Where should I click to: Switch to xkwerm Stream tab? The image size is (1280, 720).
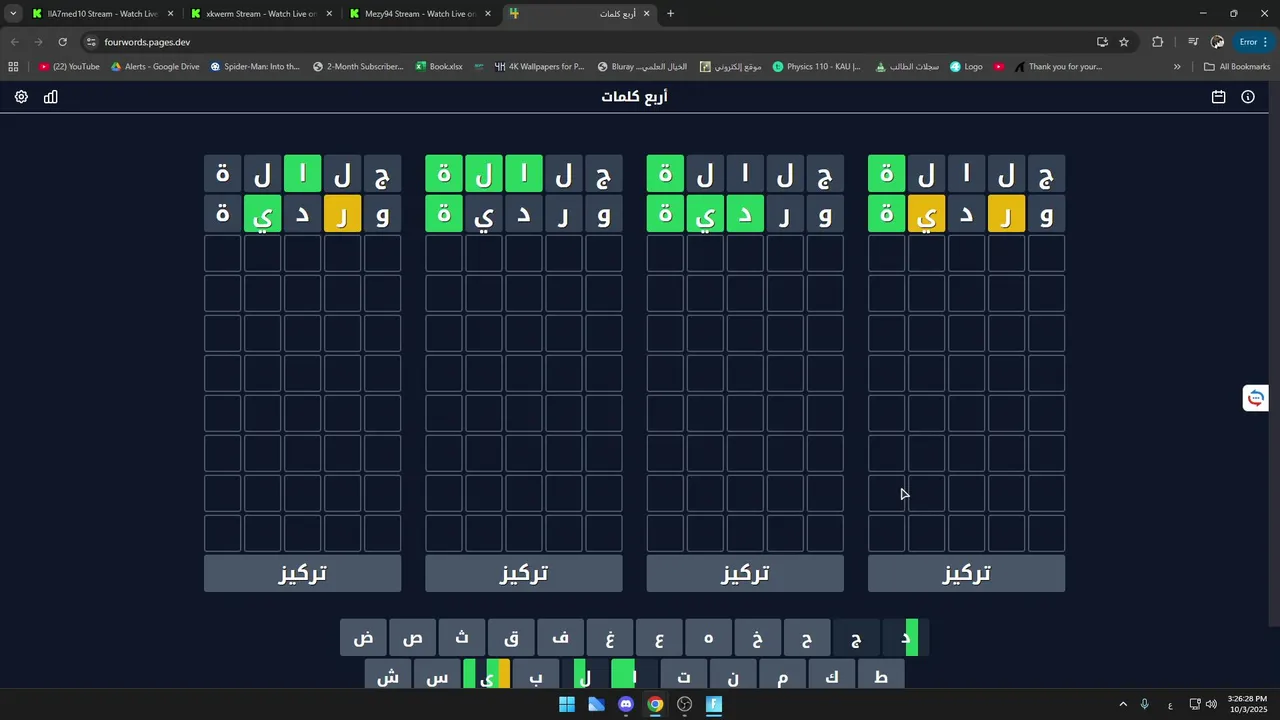[x=262, y=14]
